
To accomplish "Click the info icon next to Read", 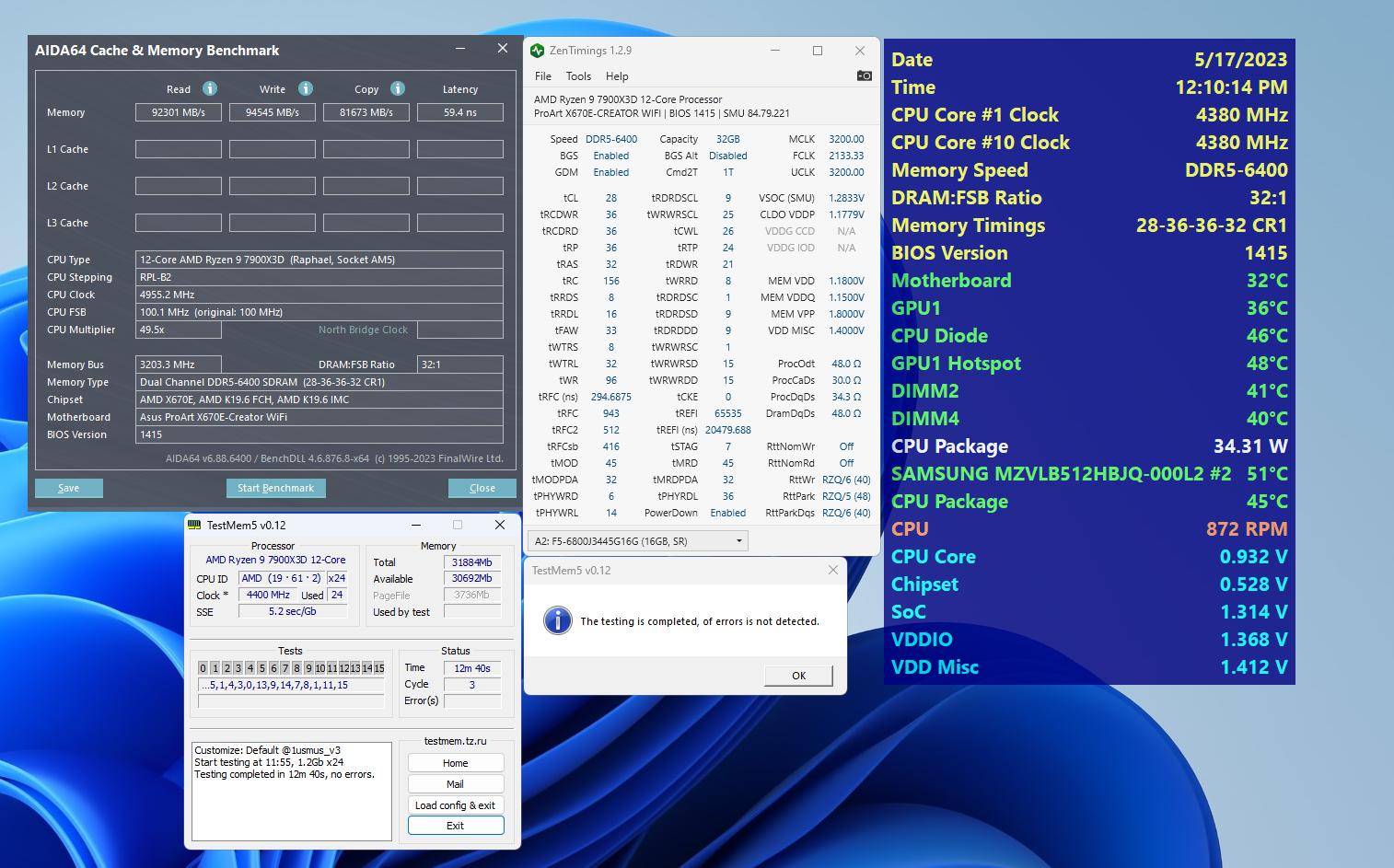I will [x=210, y=88].
